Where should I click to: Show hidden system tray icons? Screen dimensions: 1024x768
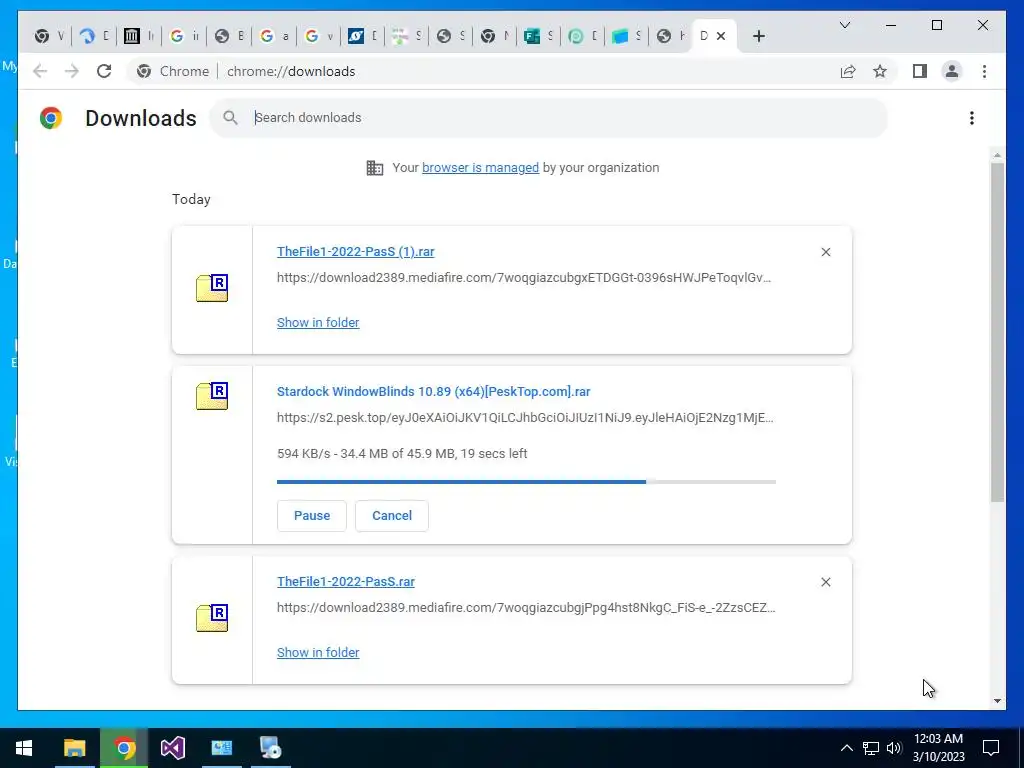[x=846, y=748]
